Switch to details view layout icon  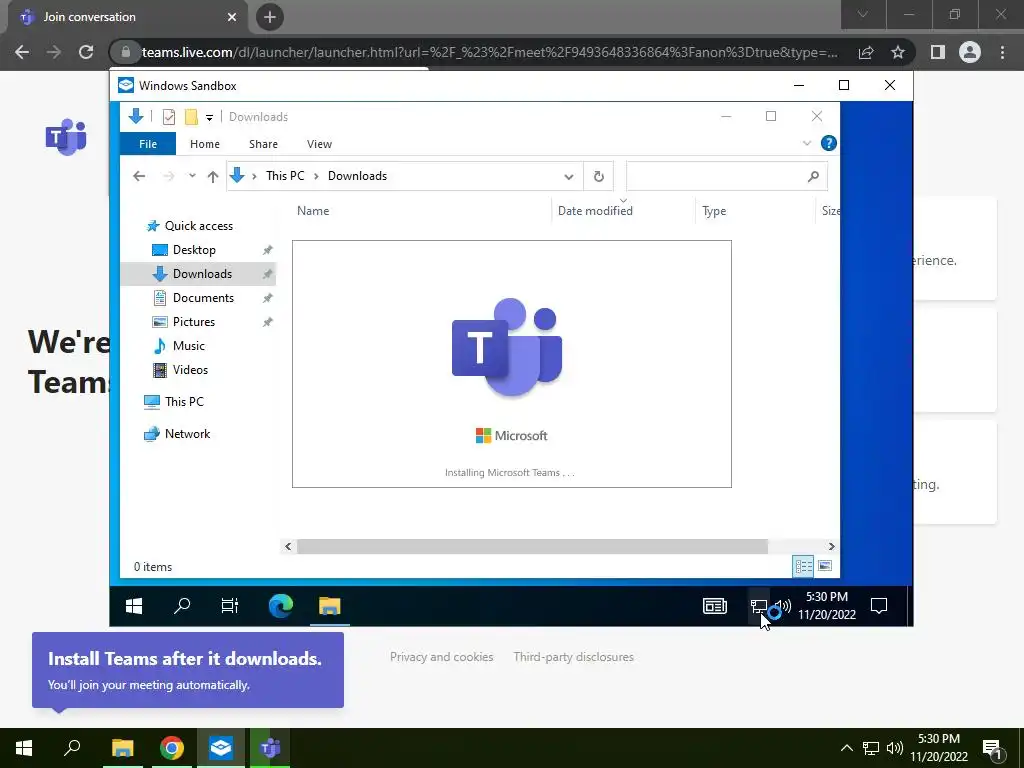[x=803, y=566]
